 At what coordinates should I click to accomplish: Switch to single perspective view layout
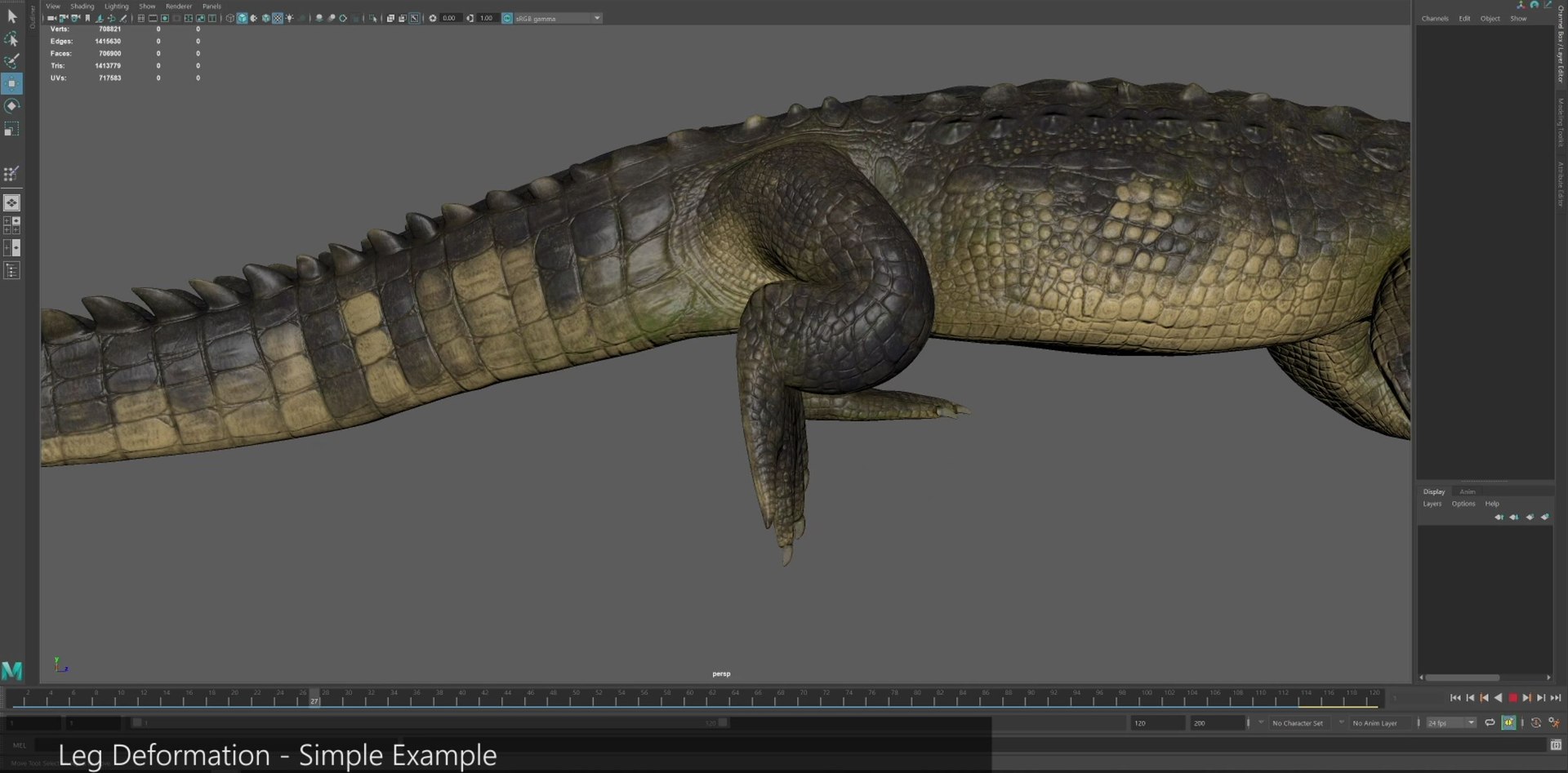(11, 202)
